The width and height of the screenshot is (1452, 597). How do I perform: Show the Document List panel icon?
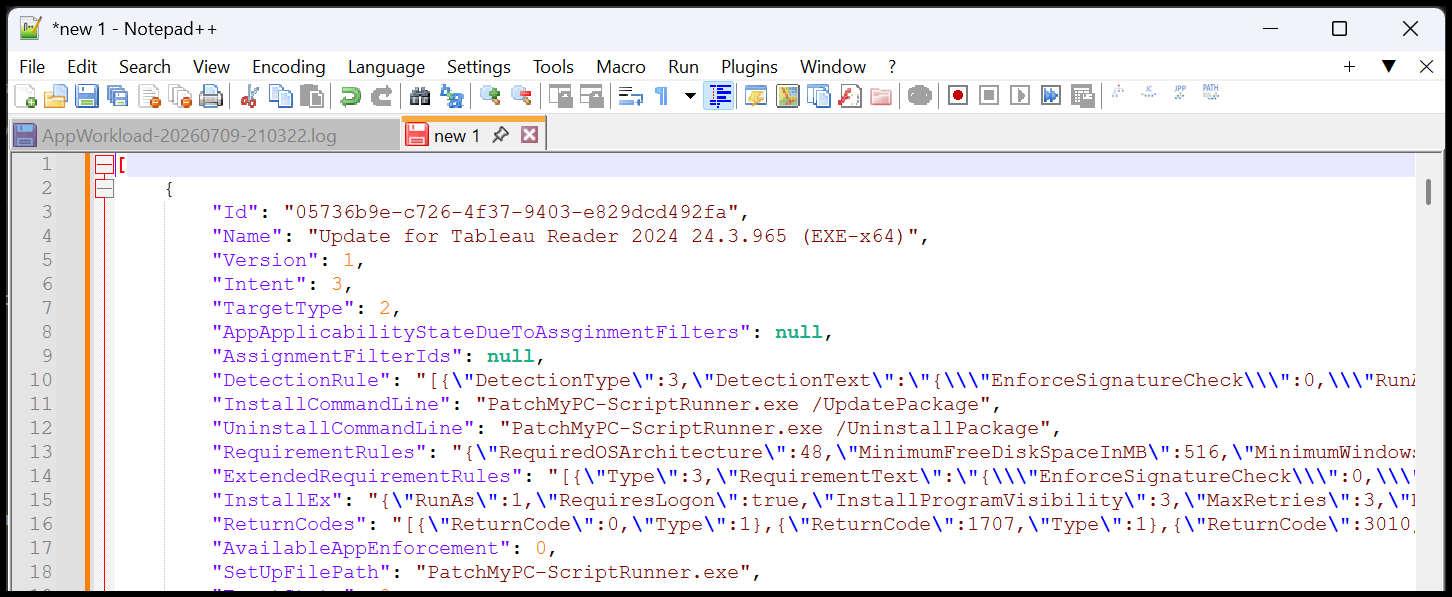(818, 96)
